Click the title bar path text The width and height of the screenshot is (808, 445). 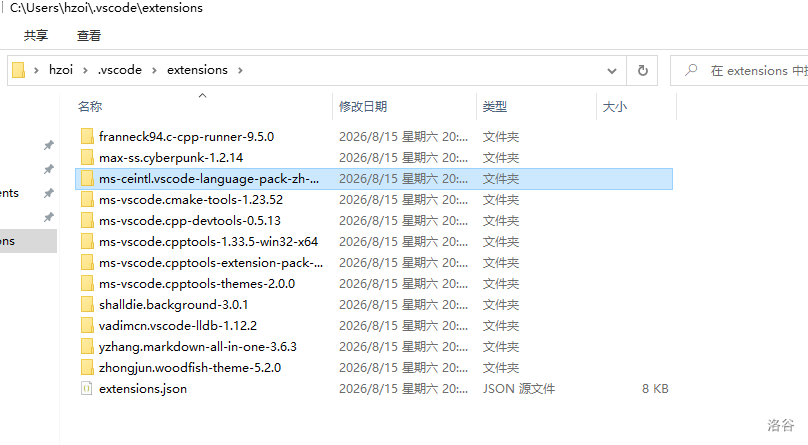(107, 8)
